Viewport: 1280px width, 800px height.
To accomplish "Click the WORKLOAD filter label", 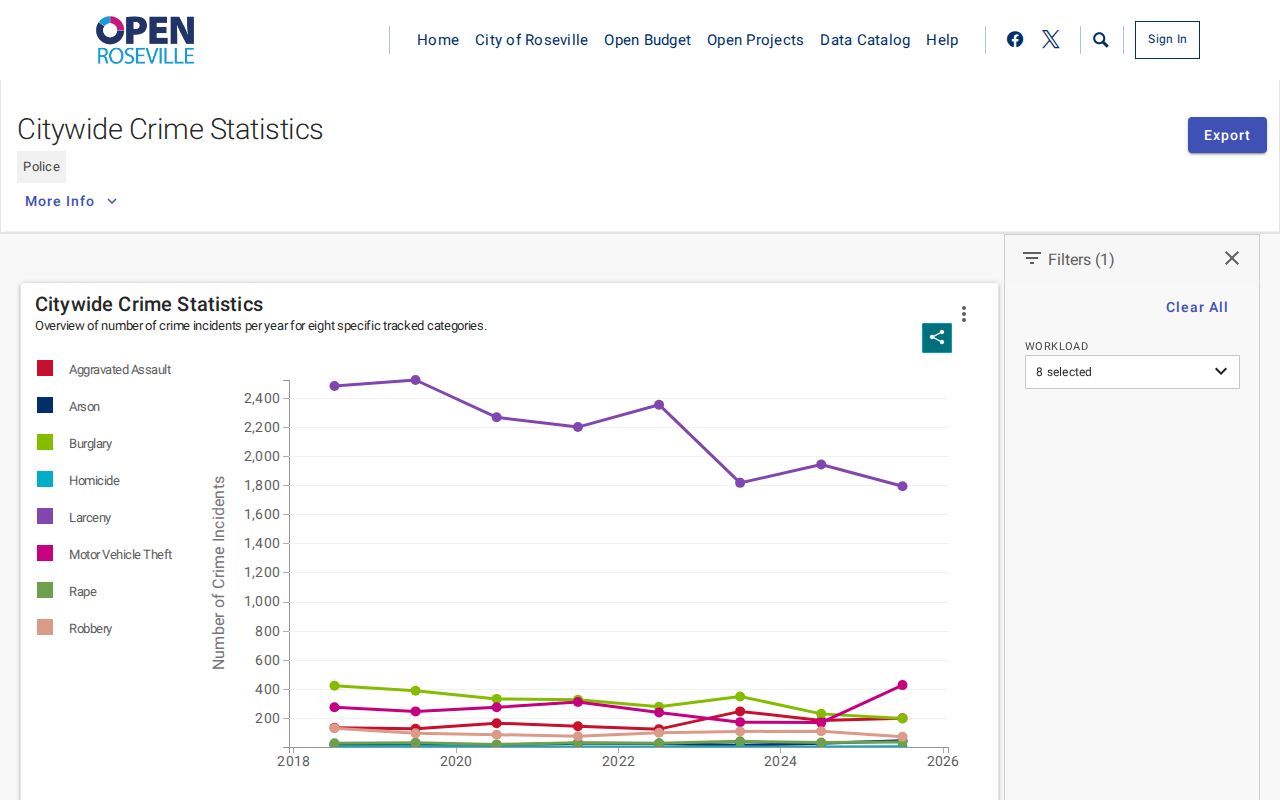I will [1057, 346].
